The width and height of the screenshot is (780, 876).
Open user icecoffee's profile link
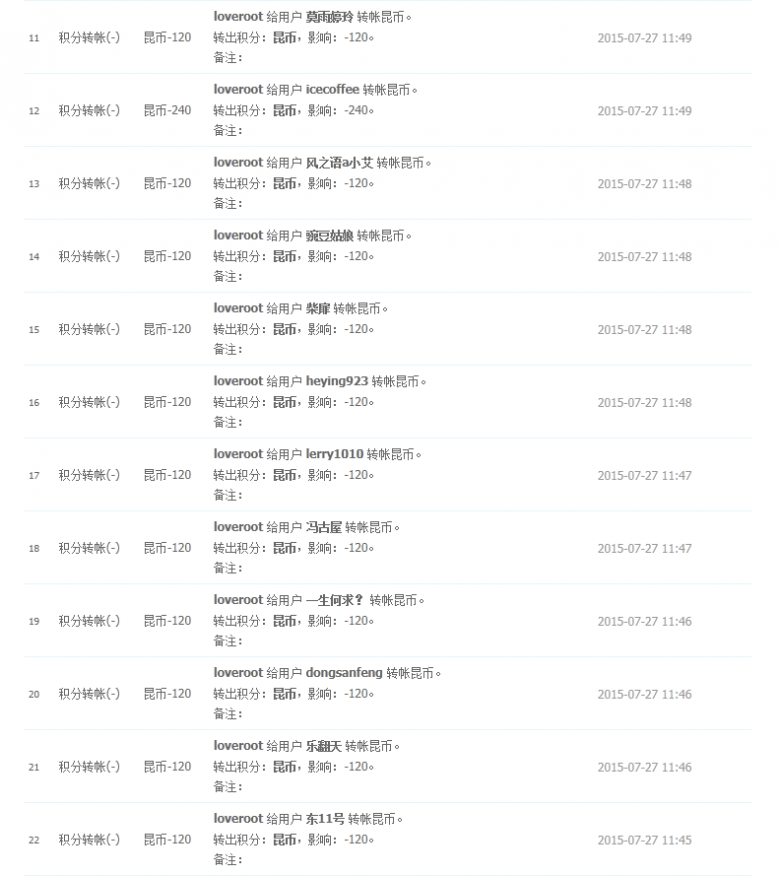pos(332,89)
